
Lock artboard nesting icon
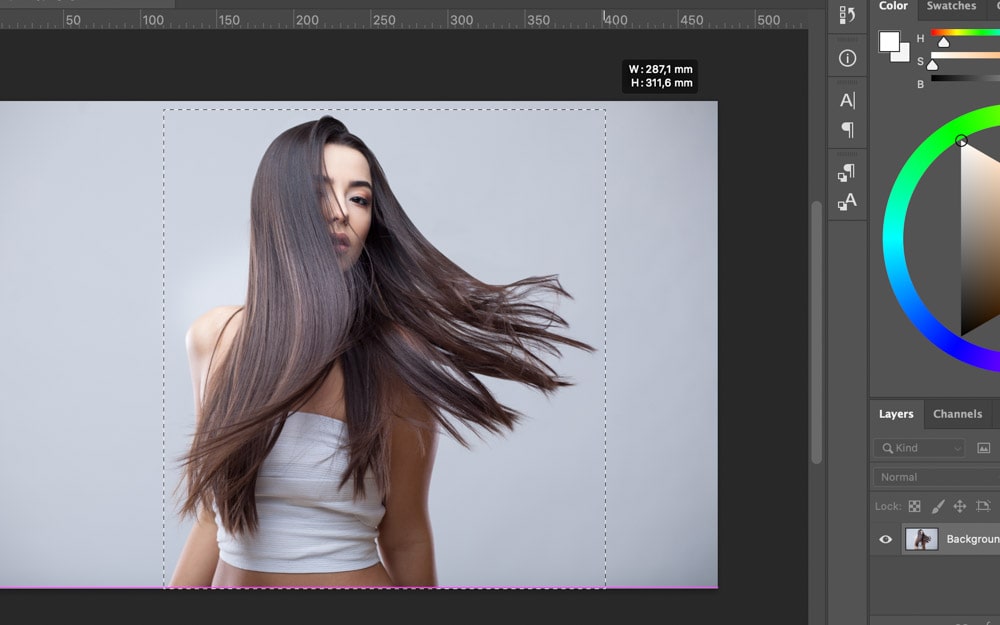(983, 506)
